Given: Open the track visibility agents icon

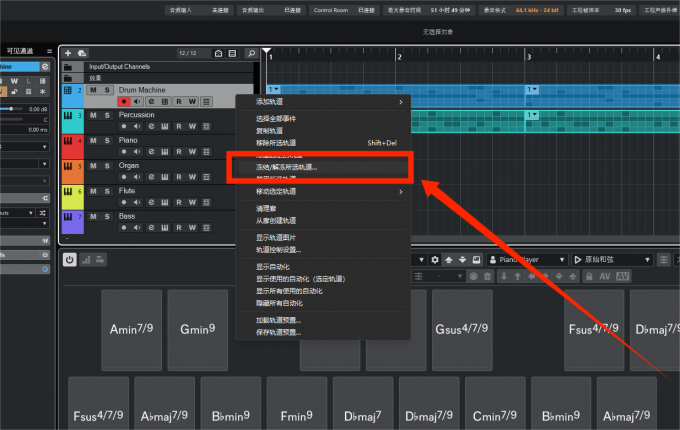Looking at the screenshot, I should (x=219, y=53).
